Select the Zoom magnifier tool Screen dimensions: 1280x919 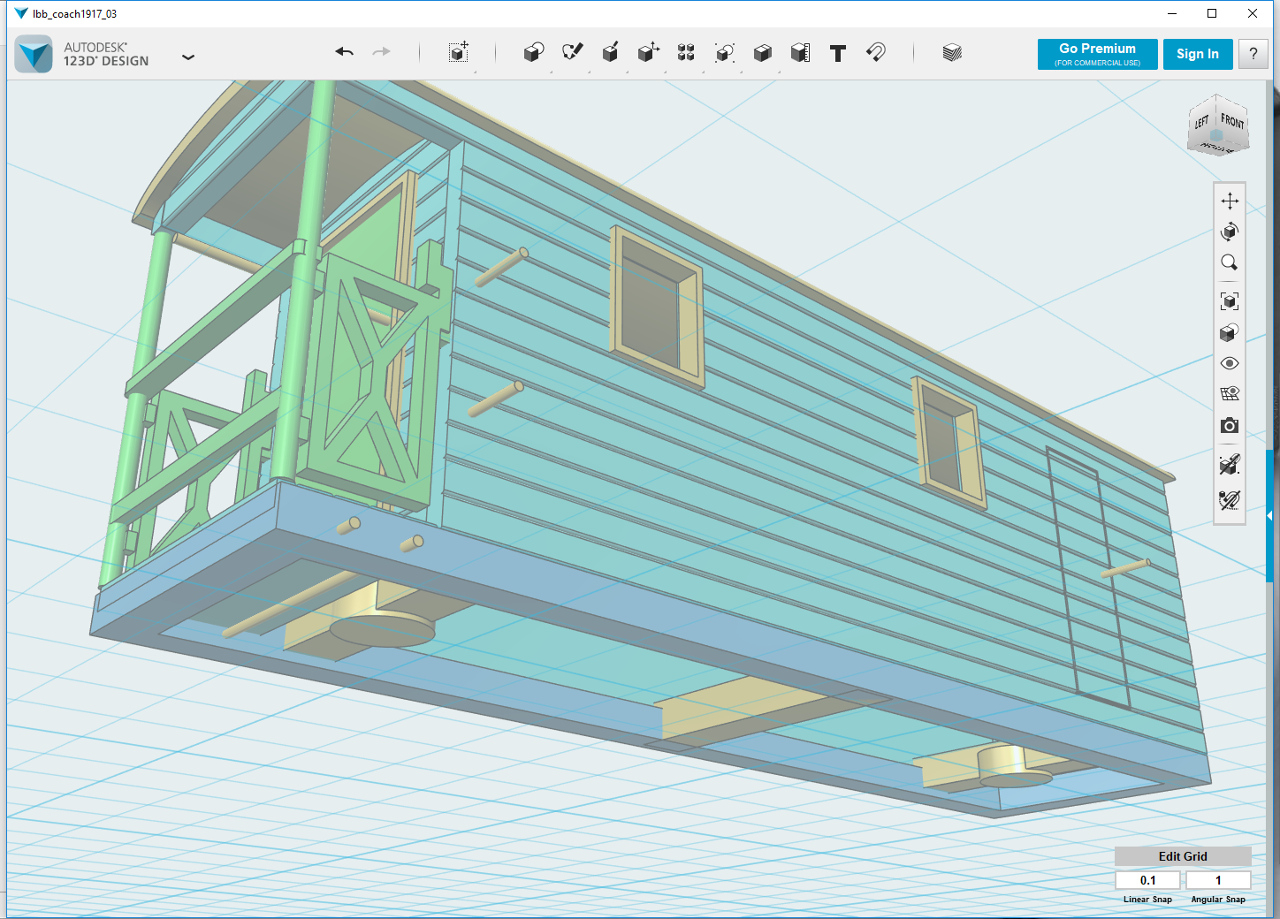(x=1230, y=263)
